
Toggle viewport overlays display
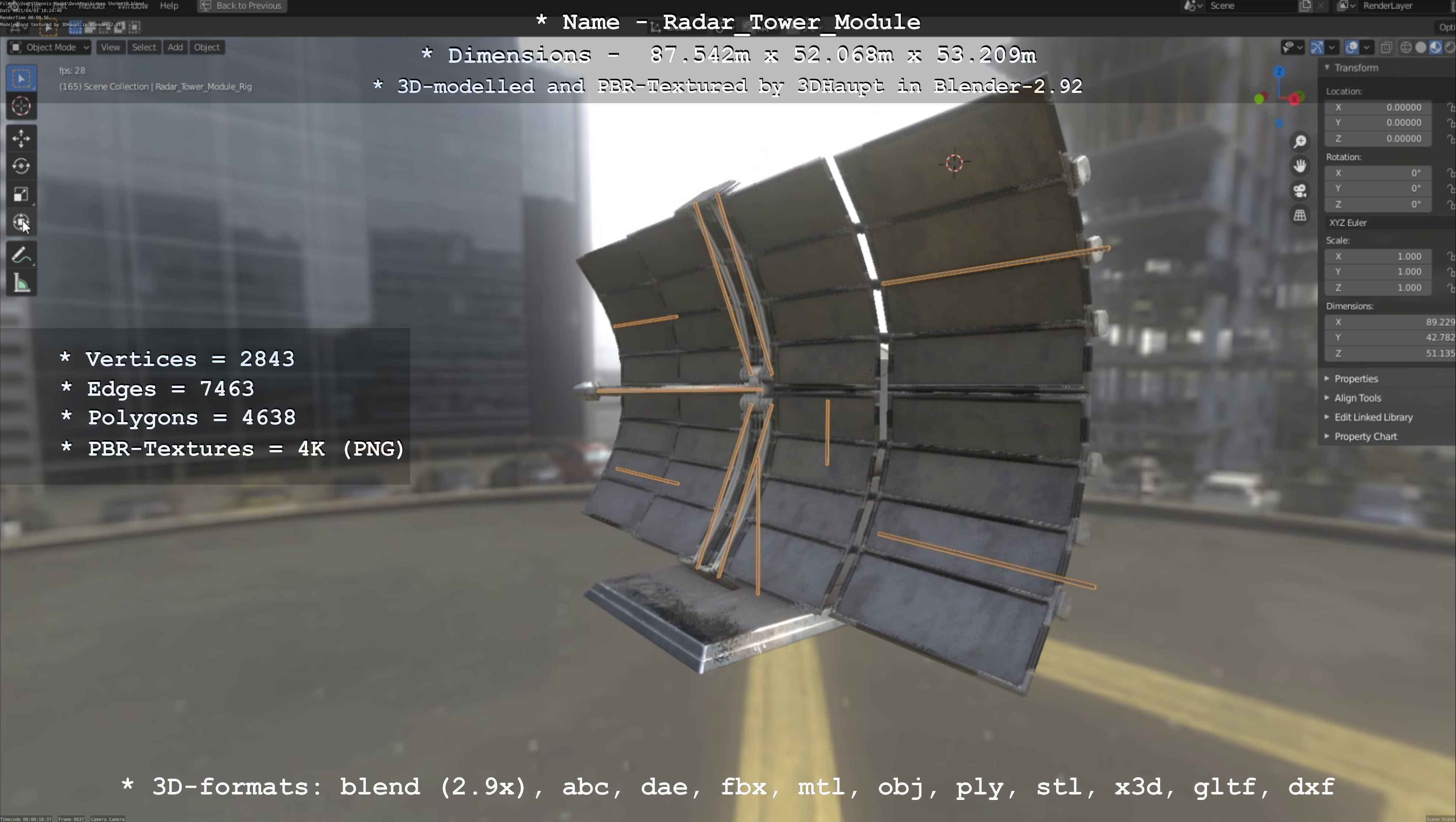pos(1352,47)
